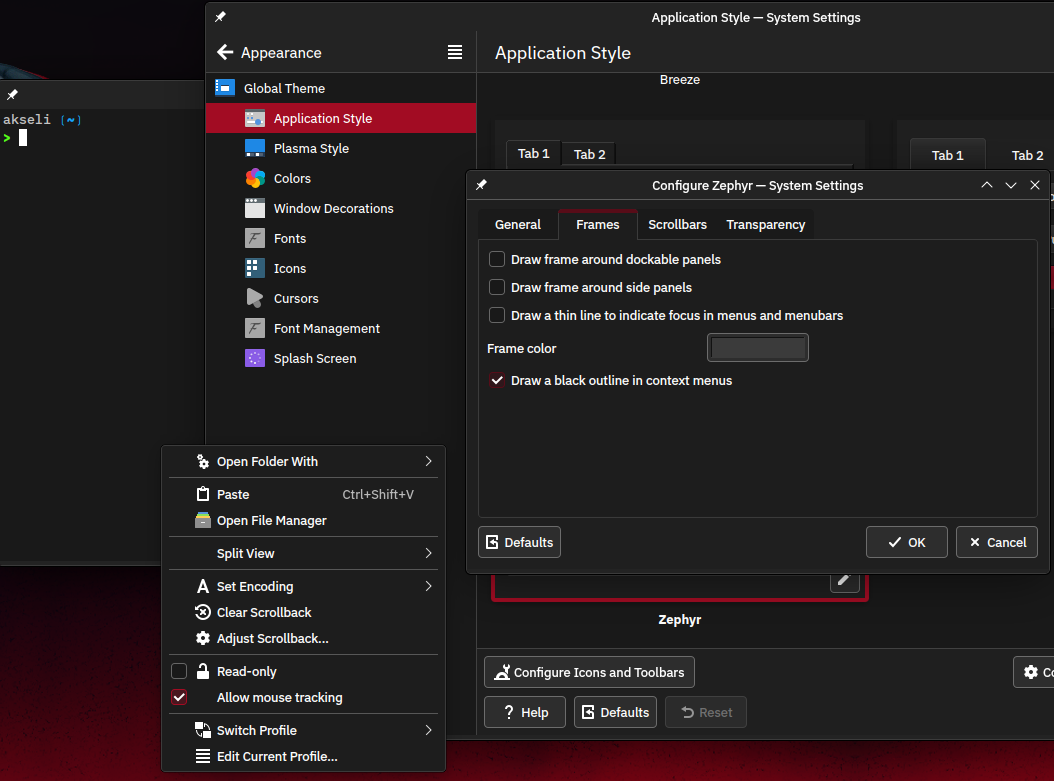The width and height of the screenshot is (1054, 781).
Task: Toggle the Read-only checkbox
Action: click(x=179, y=671)
